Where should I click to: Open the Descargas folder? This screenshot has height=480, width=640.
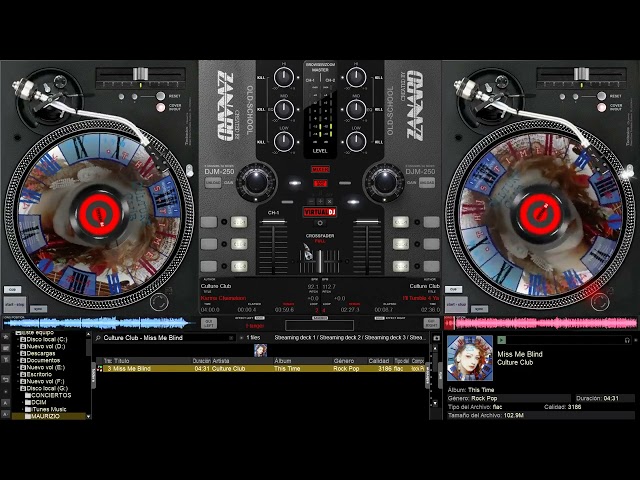41,353
